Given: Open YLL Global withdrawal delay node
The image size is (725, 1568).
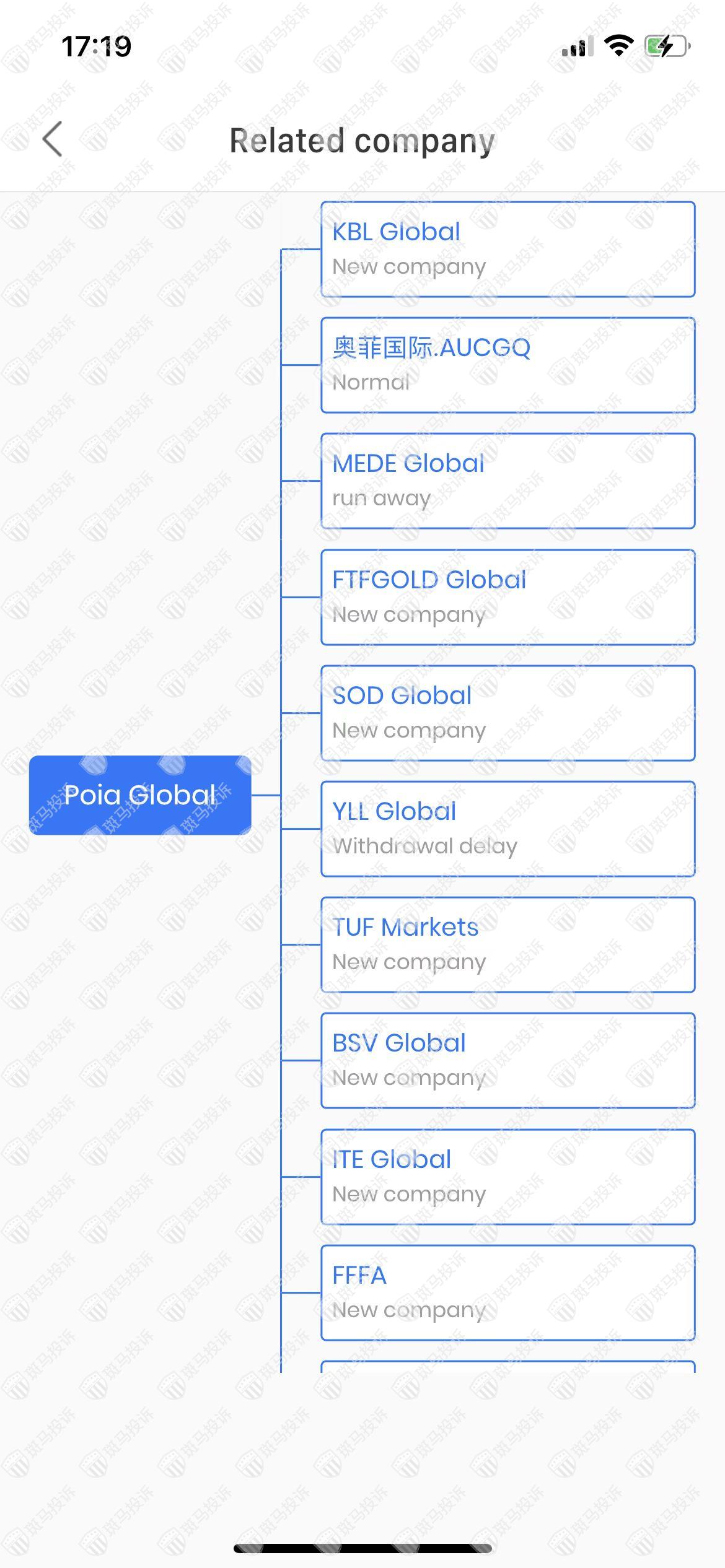Looking at the screenshot, I should coord(507,829).
